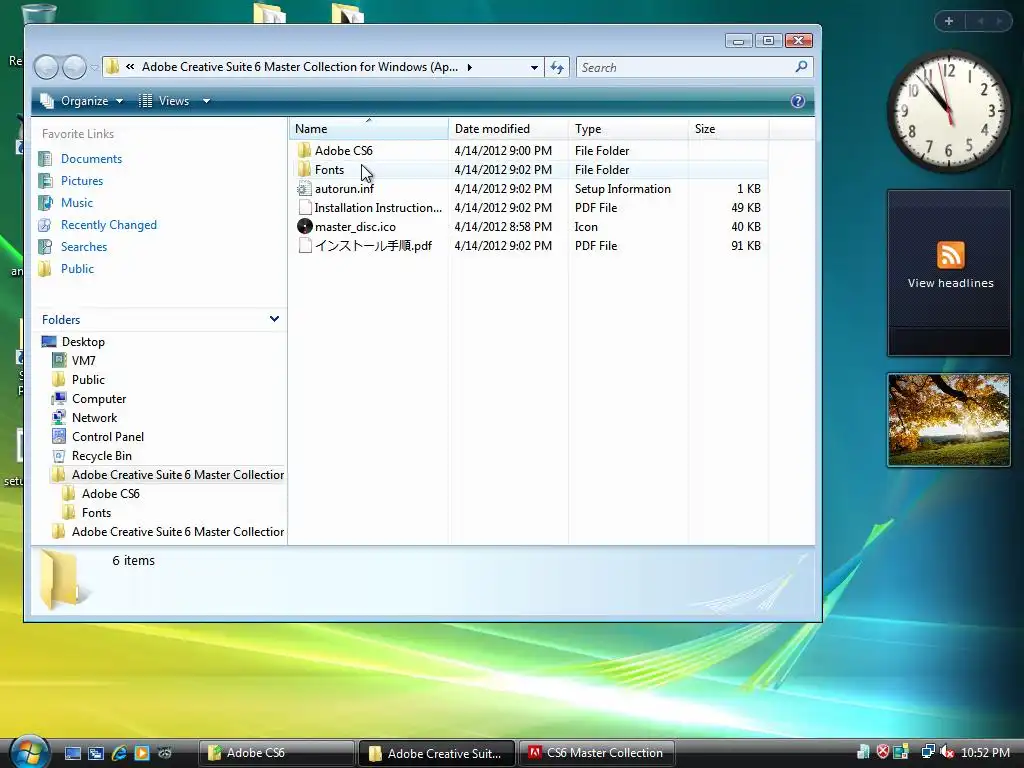Open Recently Changed favorite link

pyautogui.click(x=108, y=225)
